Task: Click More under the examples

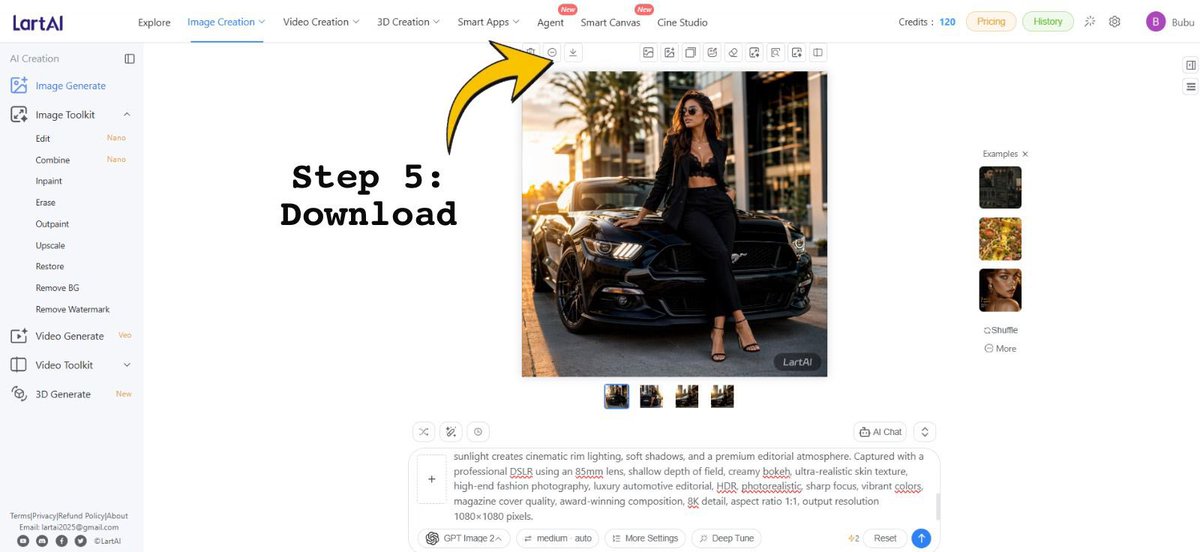Action: (x=1000, y=349)
